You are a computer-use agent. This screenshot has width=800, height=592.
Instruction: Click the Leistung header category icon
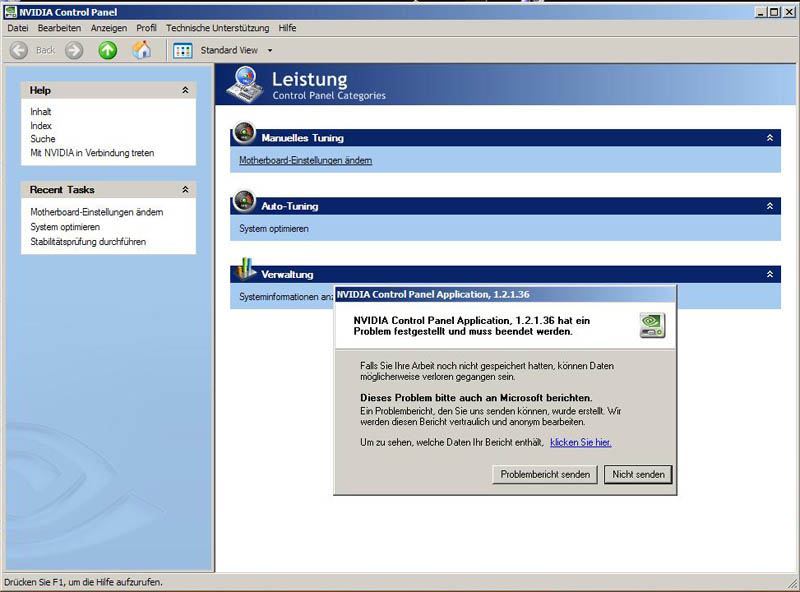point(245,84)
